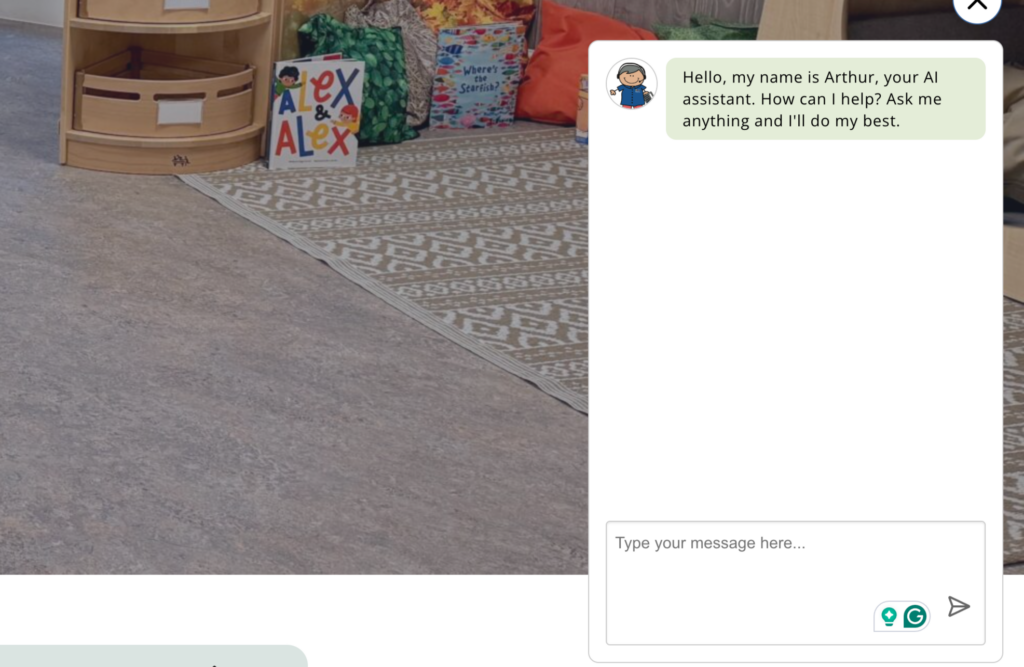The image size is (1024, 667).
Task: Click the Grammarly lightbulb suggestions icon
Action: coord(888,616)
